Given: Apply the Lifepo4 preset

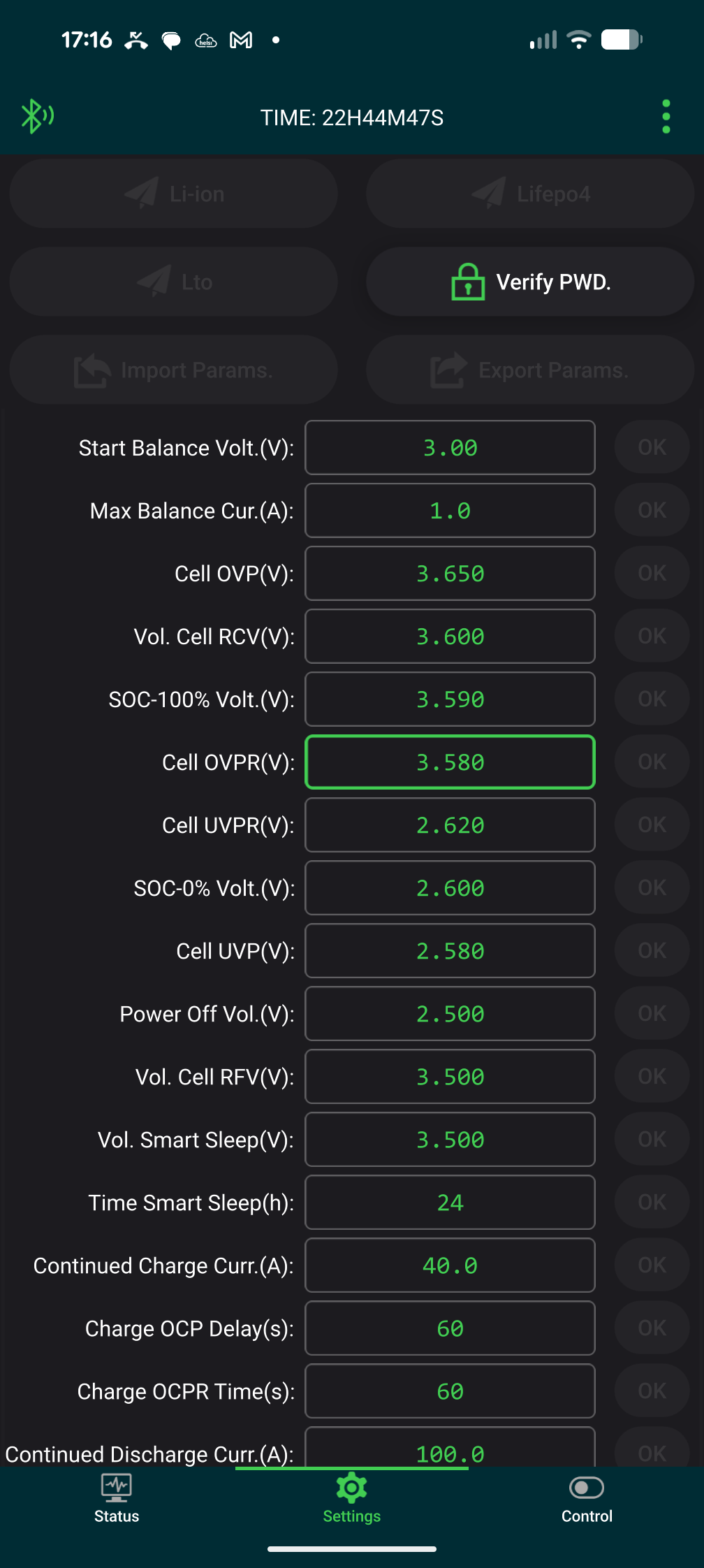Looking at the screenshot, I should pyautogui.click(x=530, y=194).
